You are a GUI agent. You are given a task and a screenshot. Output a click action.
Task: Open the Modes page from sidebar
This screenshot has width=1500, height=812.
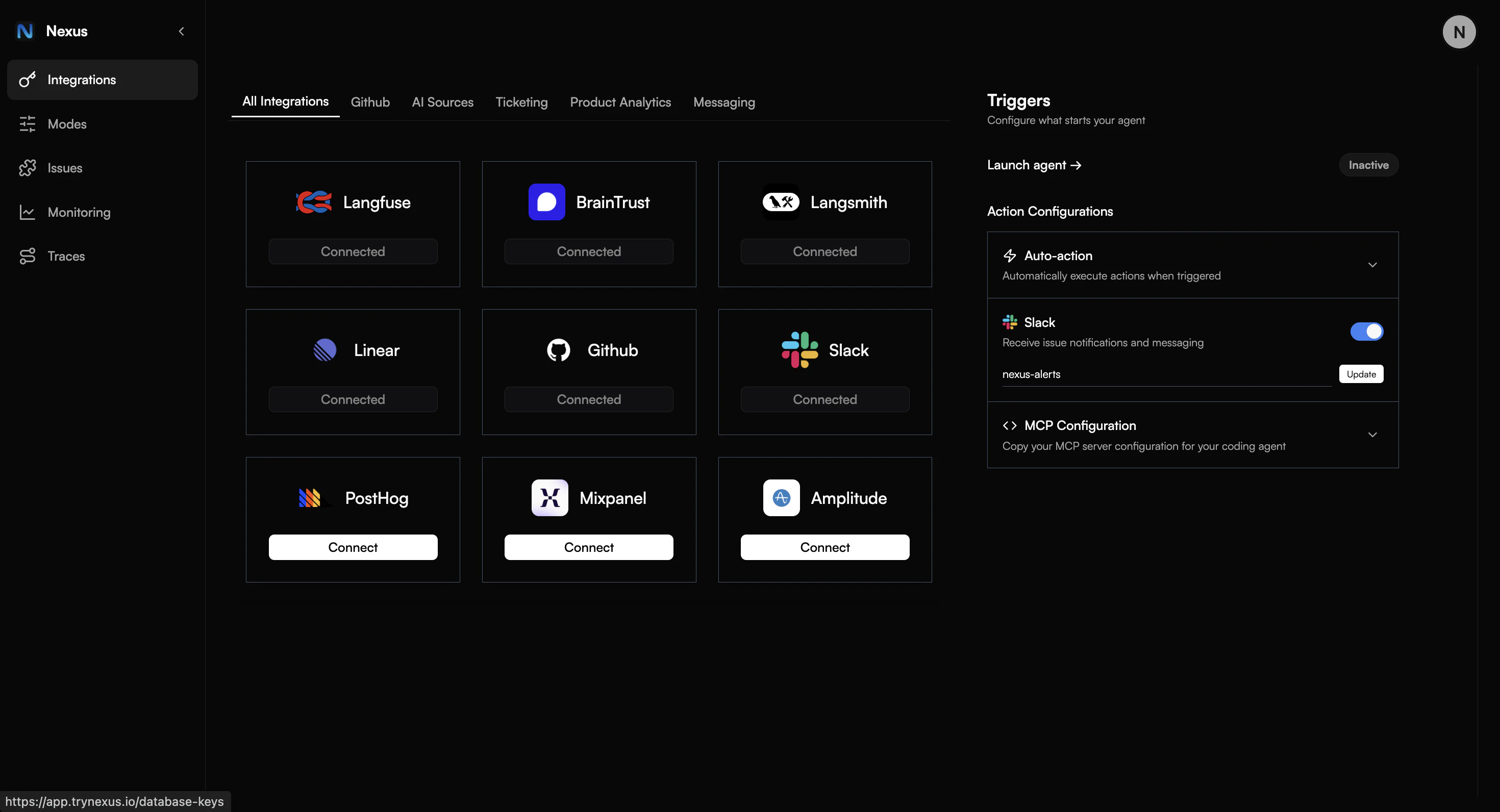(103, 124)
